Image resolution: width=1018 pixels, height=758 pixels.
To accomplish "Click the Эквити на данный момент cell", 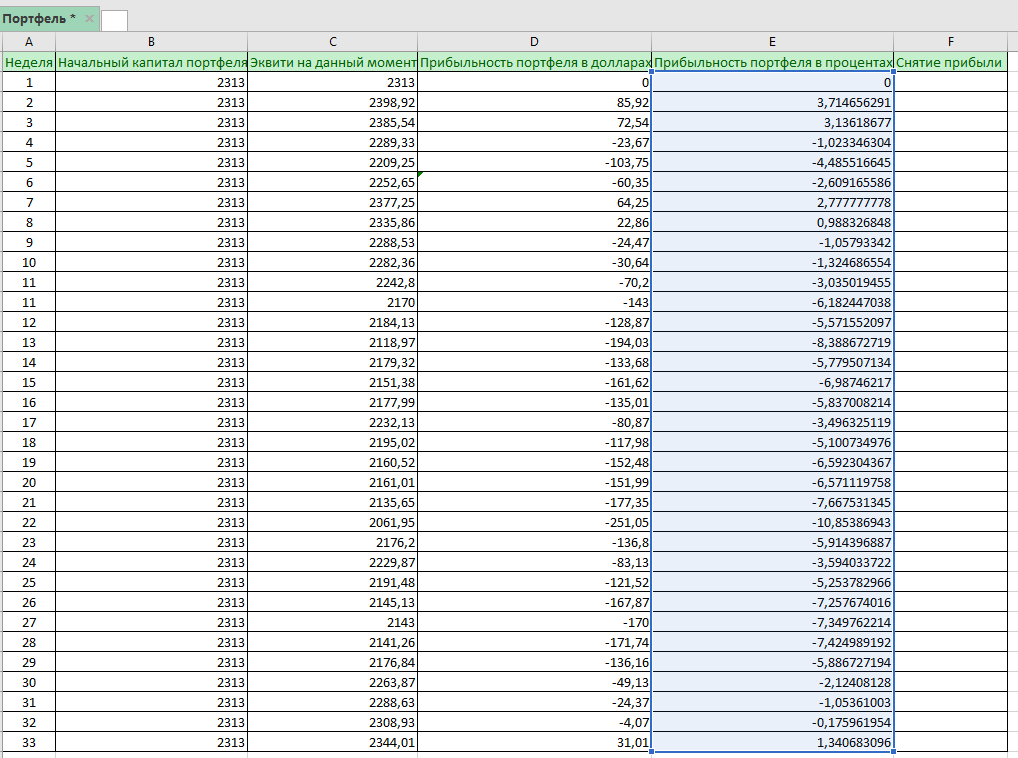I will pyautogui.click(x=332, y=62).
